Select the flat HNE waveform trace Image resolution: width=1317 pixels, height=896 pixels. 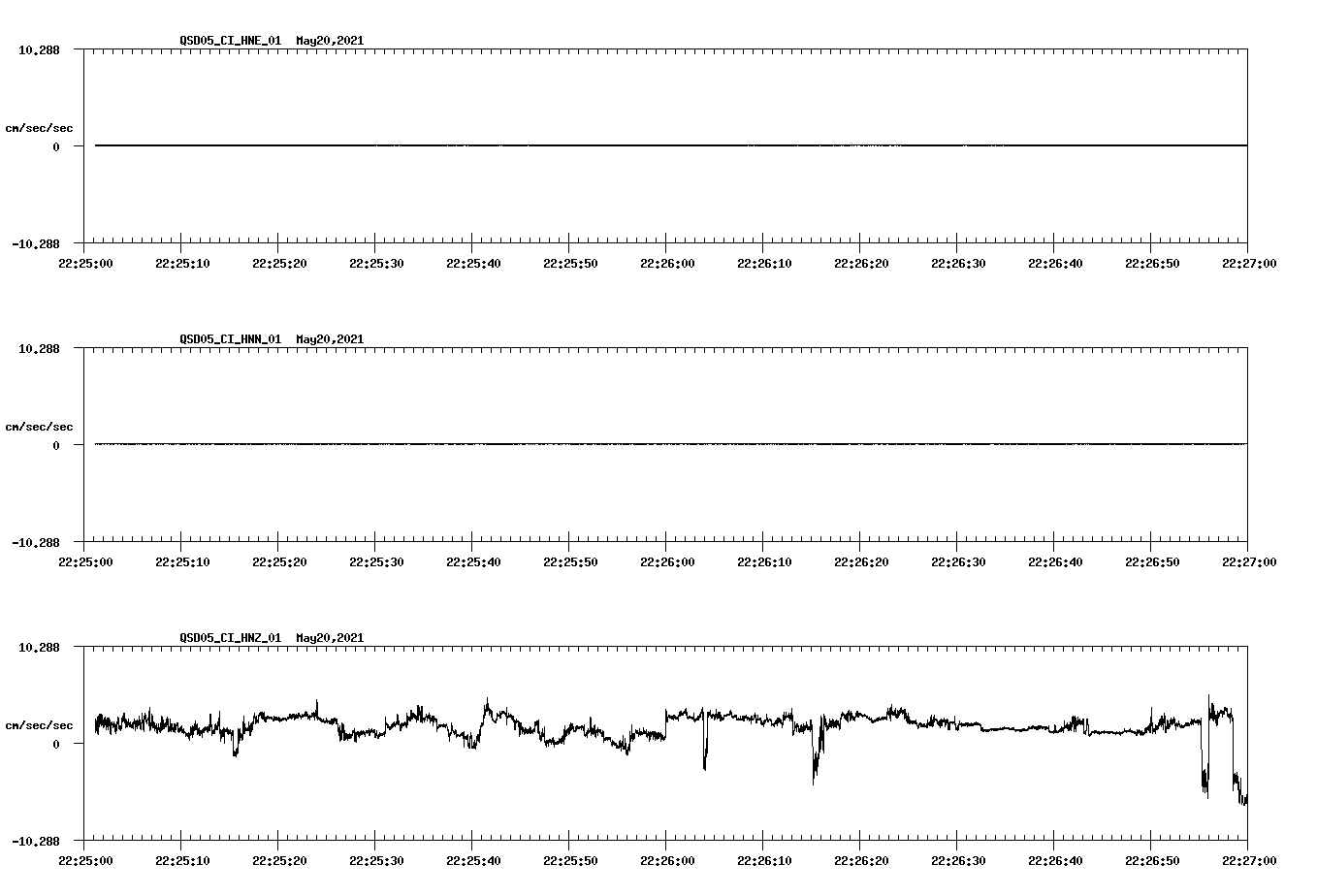[x=582, y=145]
